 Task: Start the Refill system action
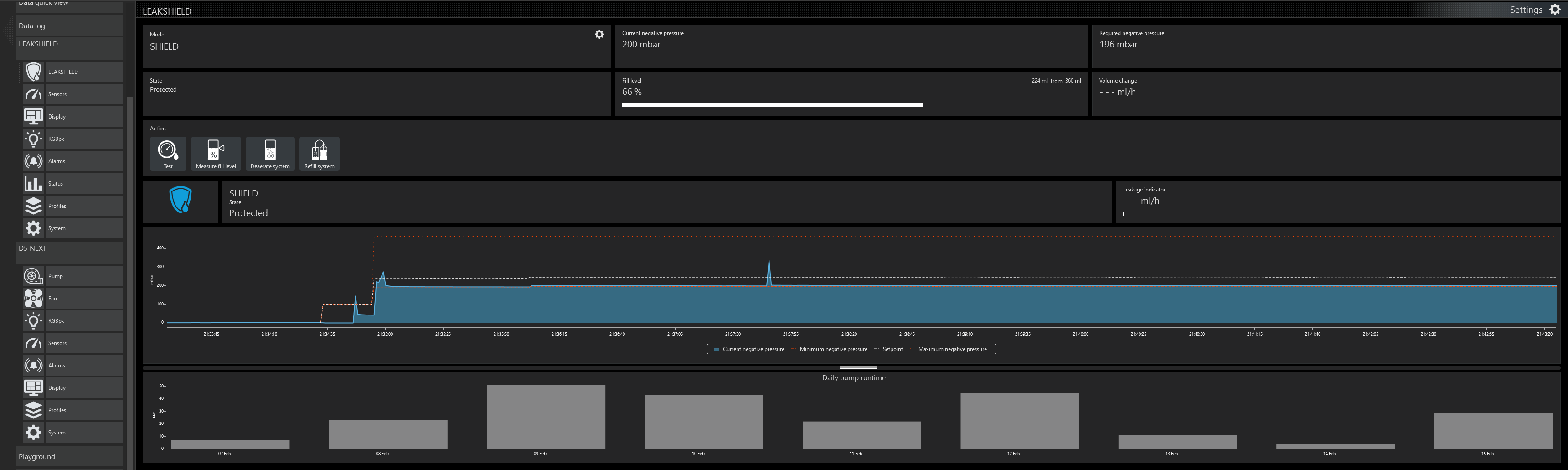click(320, 154)
